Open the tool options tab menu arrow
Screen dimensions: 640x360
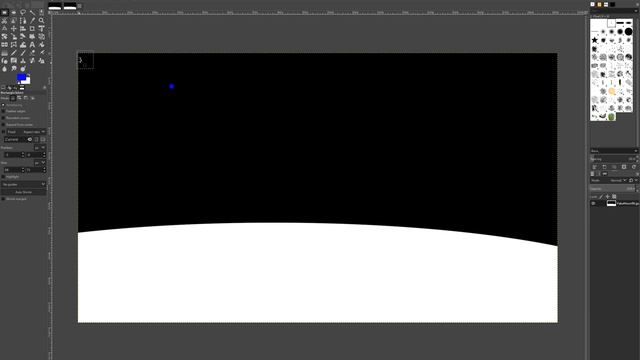click(44, 87)
